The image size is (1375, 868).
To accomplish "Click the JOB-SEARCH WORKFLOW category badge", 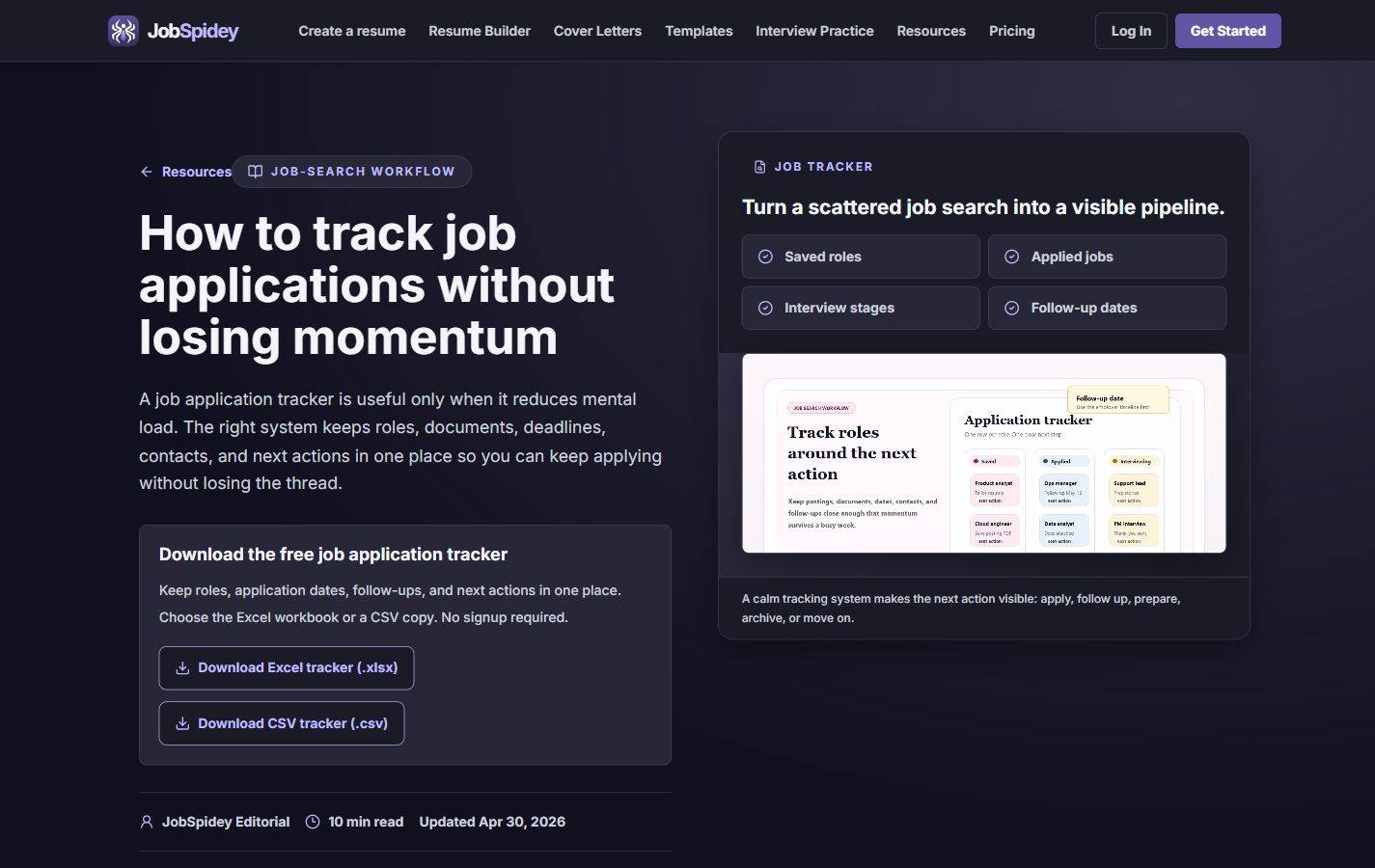I will 351,172.
